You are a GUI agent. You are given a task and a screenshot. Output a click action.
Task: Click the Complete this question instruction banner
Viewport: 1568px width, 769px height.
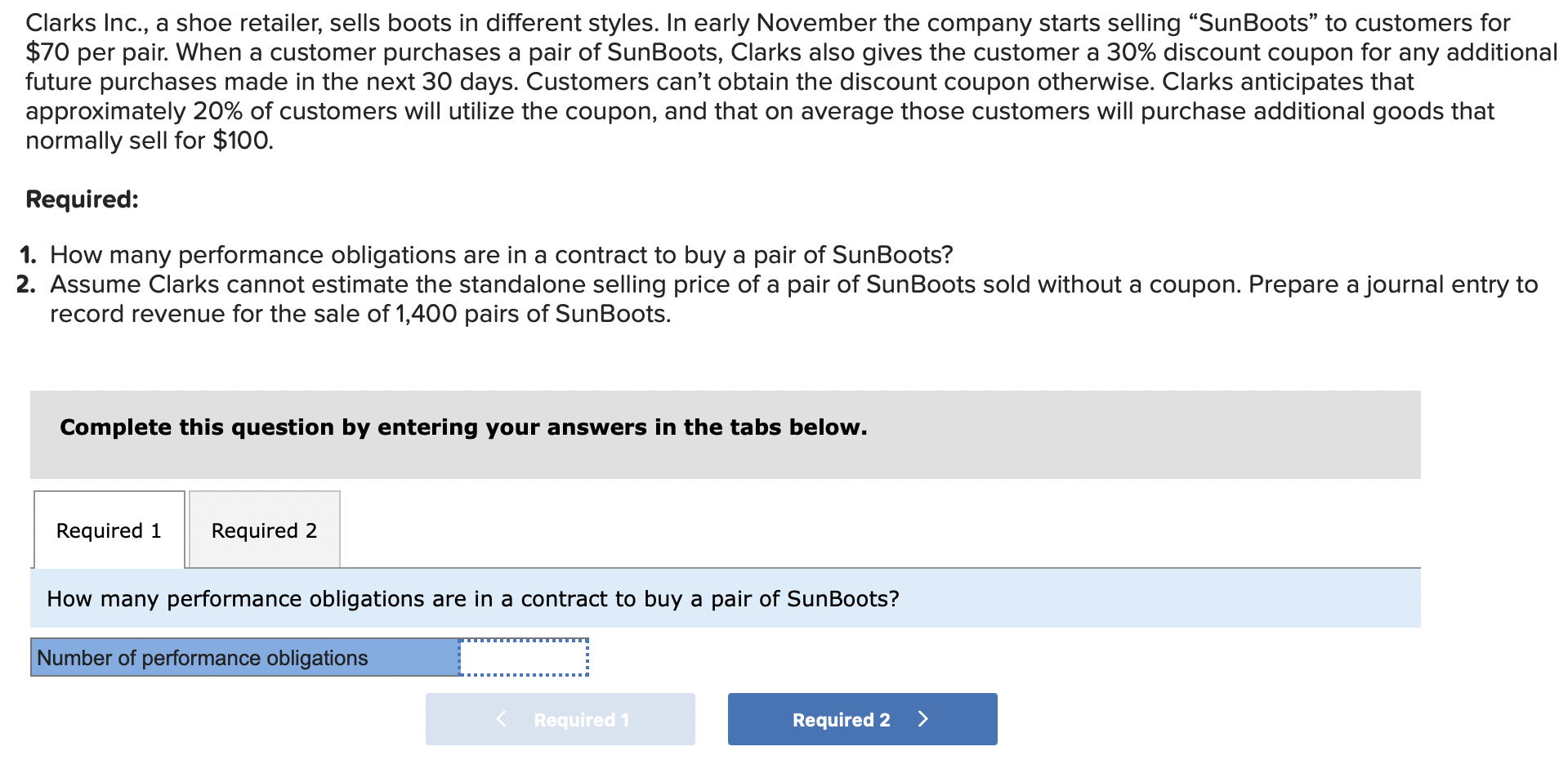click(463, 427)
